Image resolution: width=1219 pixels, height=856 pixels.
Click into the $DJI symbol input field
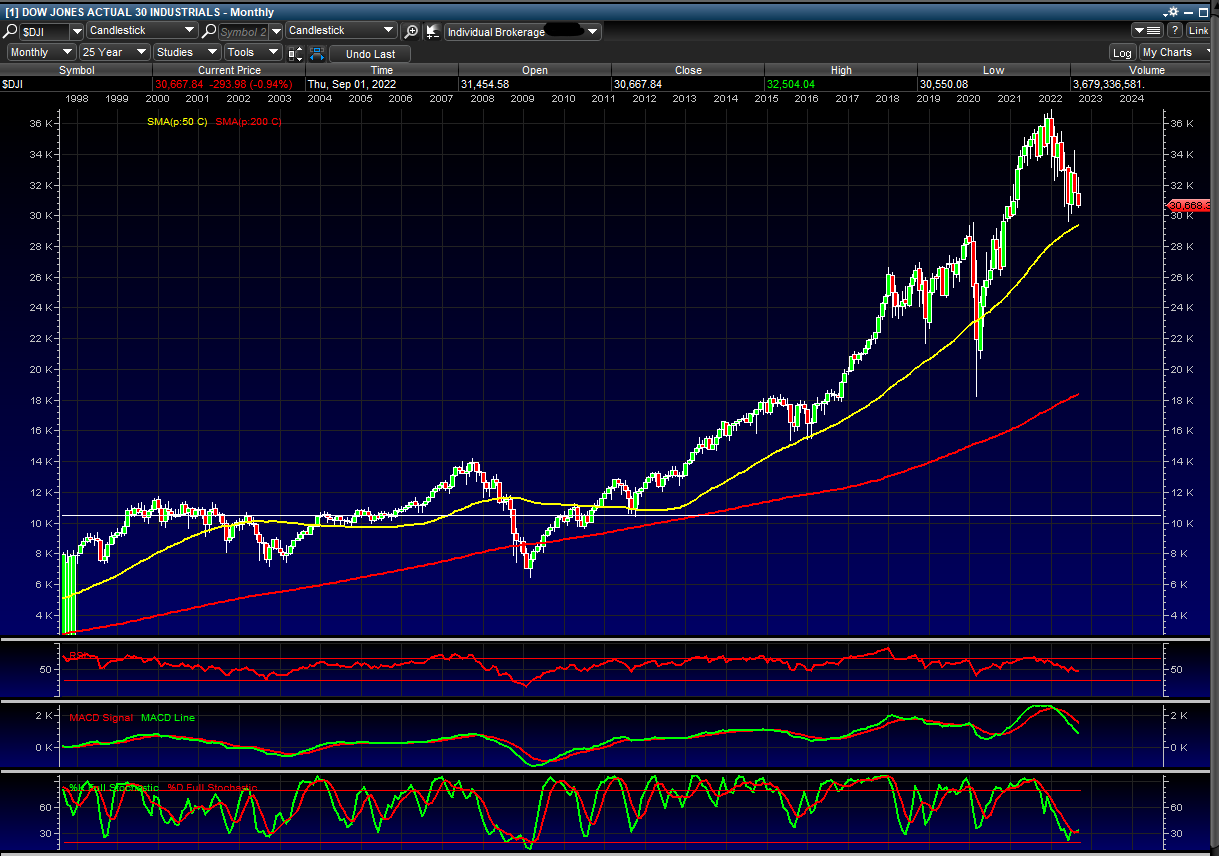(43, 32)
